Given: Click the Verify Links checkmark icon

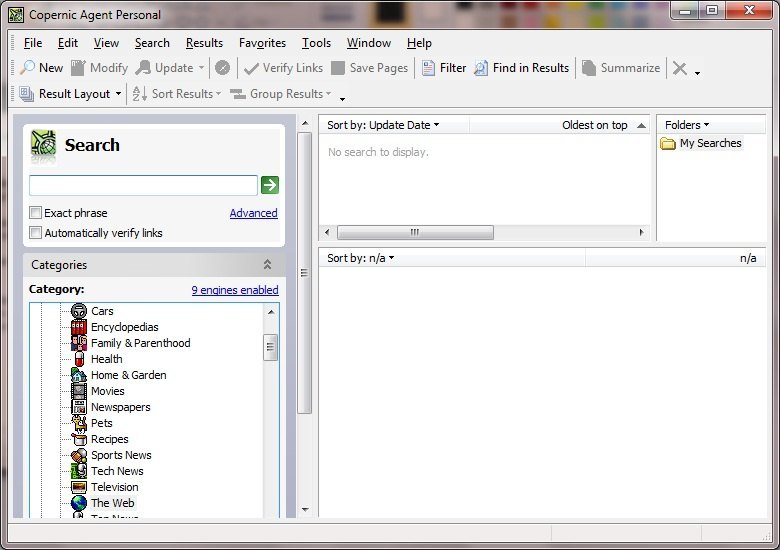Looking at the screenshot, I should point(251,68).
